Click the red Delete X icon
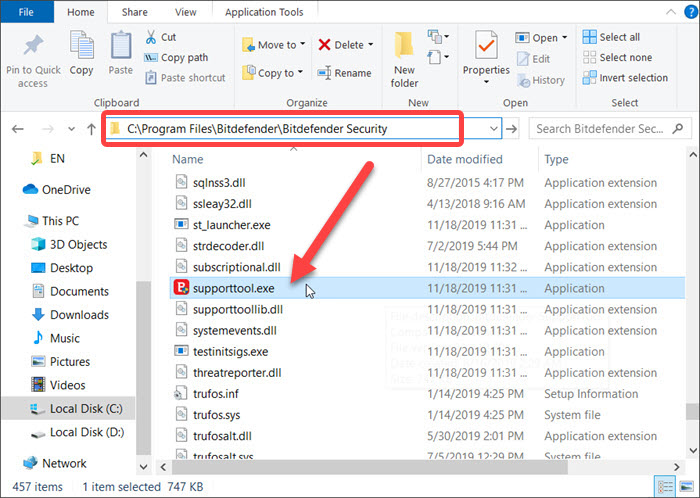Viewport: 700px width, 498px height. (x=325, y=45)
